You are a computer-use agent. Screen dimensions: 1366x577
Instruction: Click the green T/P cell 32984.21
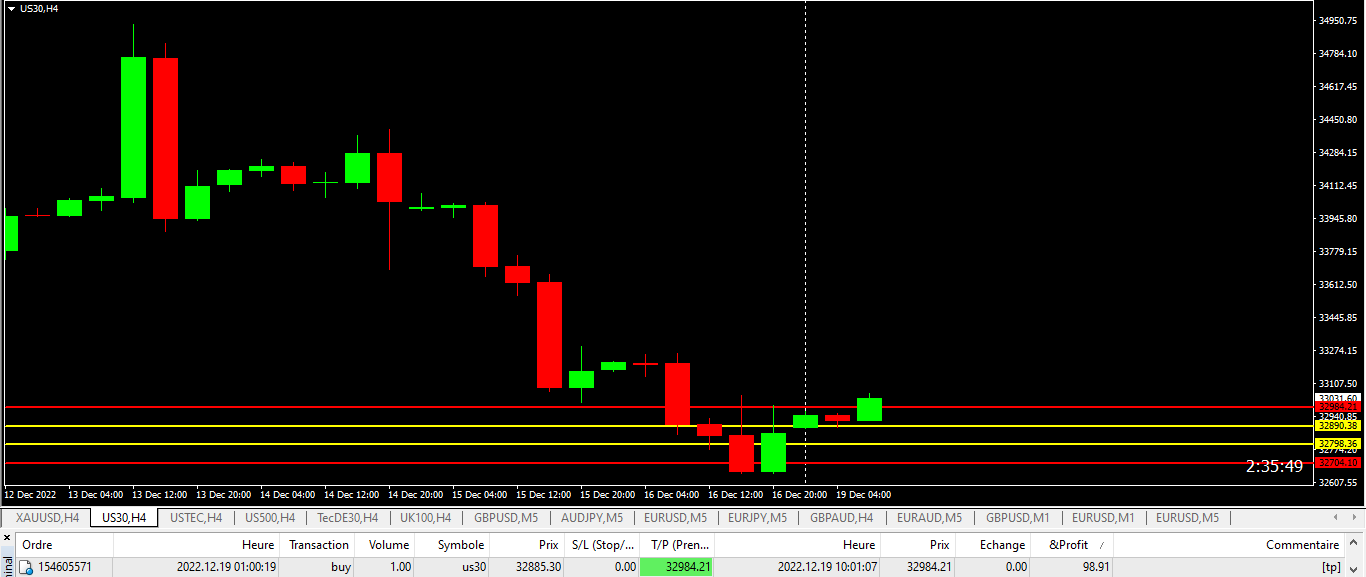[676, 567]
